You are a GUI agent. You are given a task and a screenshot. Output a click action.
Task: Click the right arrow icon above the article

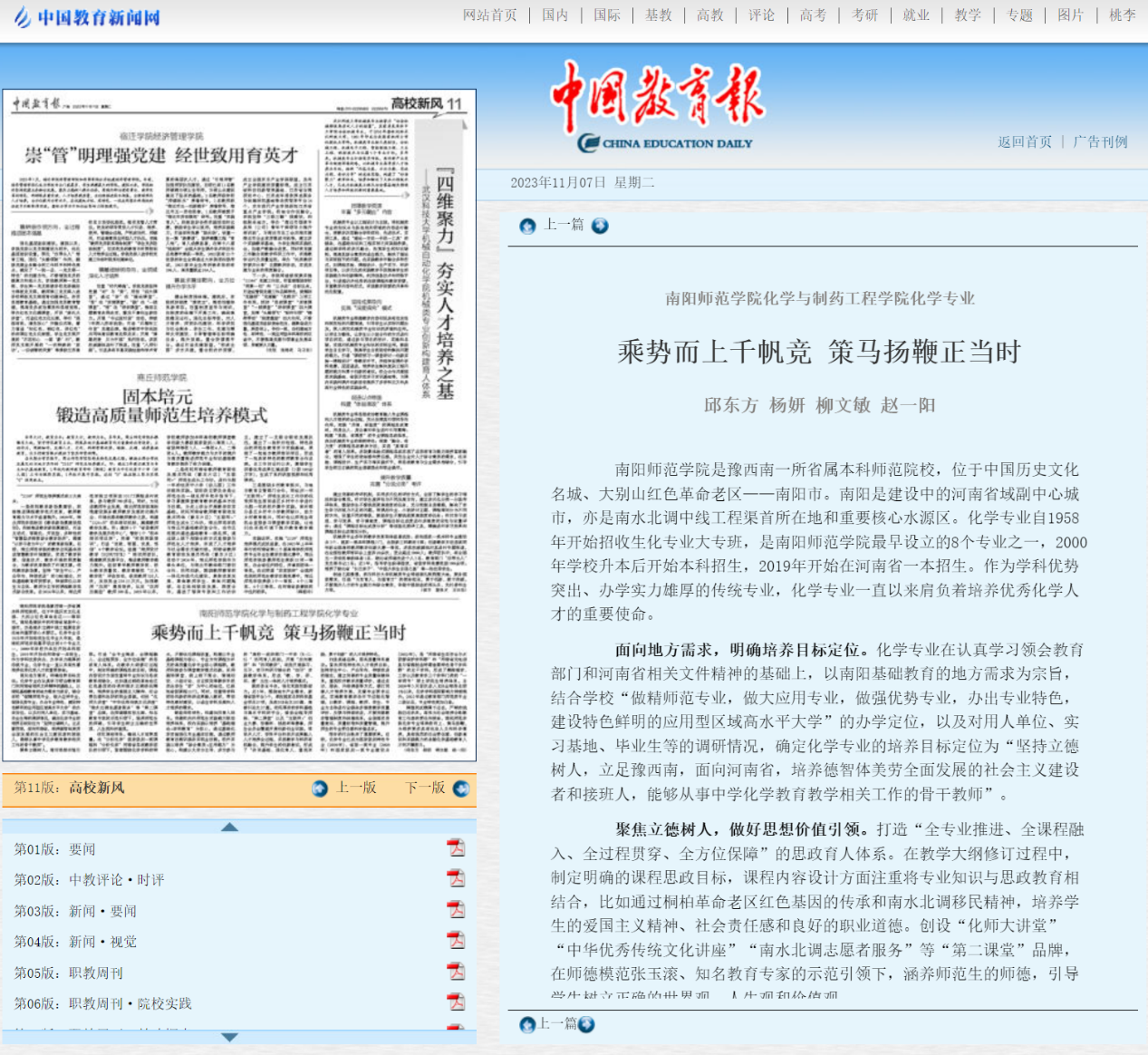tap(600, 226)
